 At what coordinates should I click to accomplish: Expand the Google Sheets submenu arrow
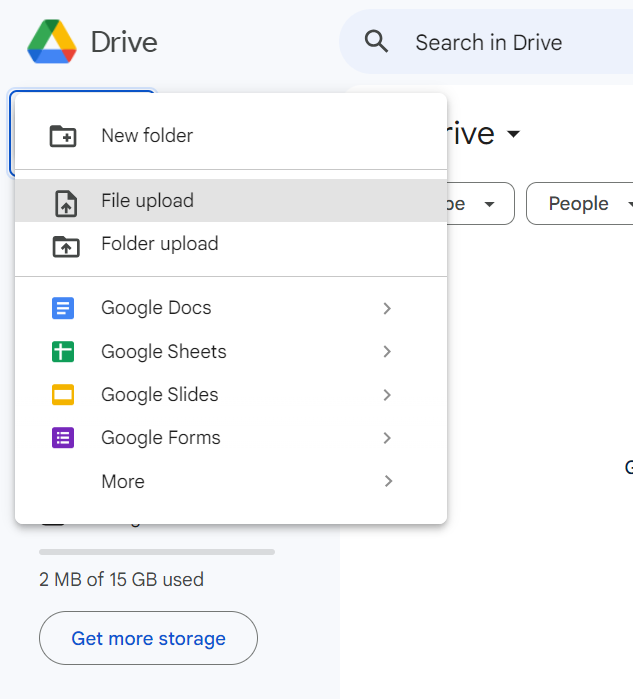tap(387, 352)
